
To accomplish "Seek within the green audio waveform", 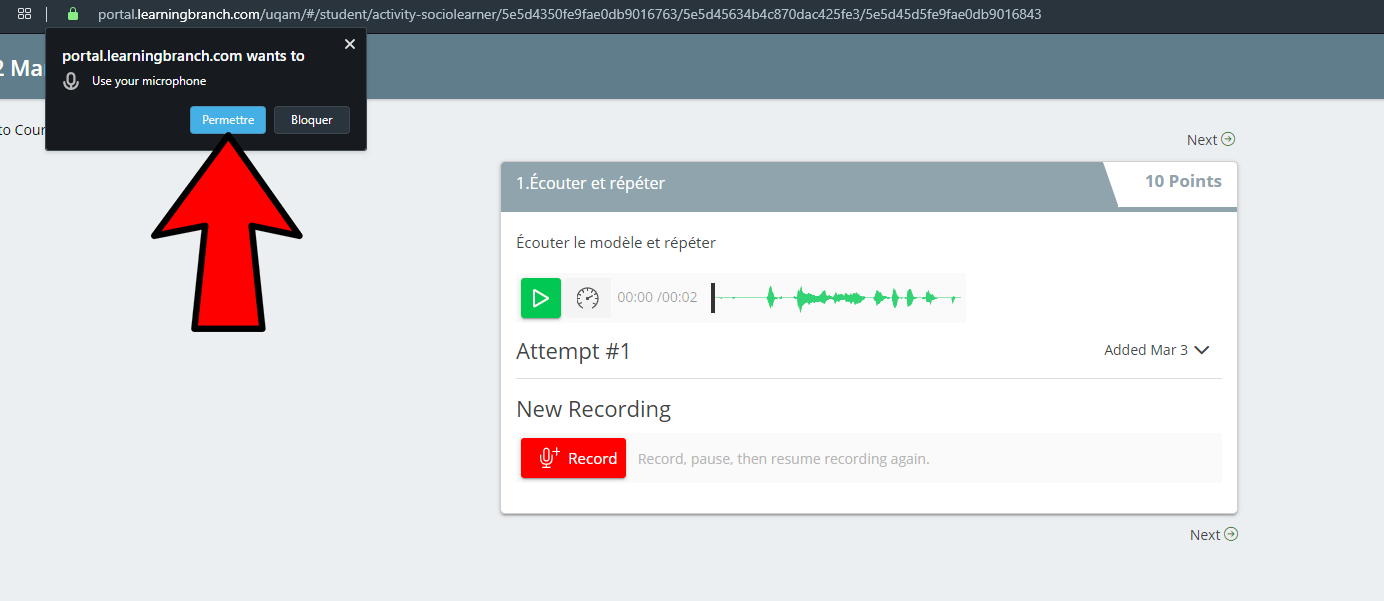I will [x=850, y=298].
